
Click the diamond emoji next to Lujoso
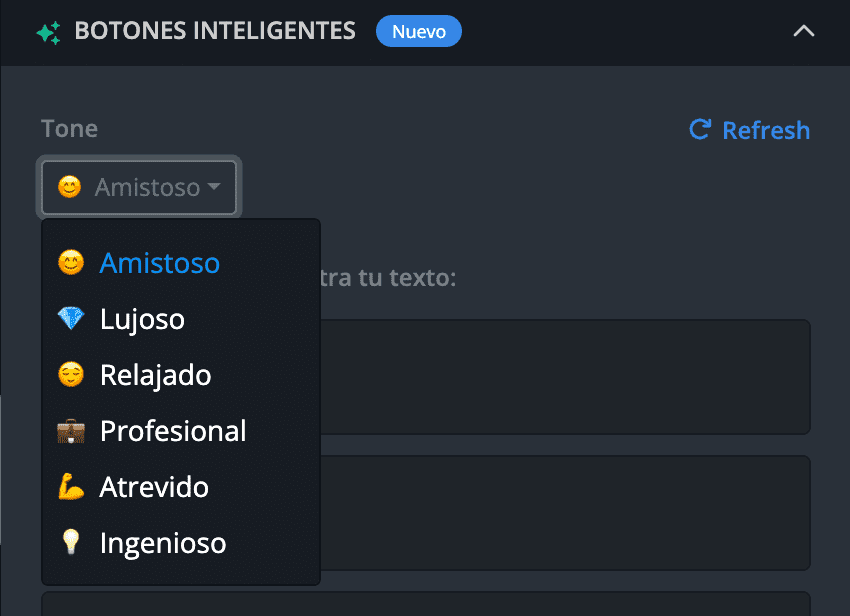coord(71,318)
